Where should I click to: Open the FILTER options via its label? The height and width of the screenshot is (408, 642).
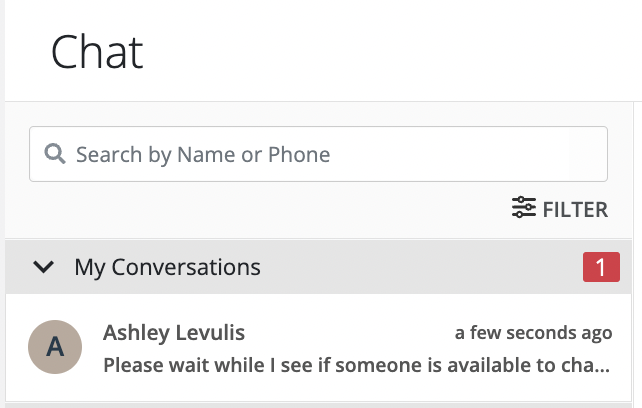click(575, 209)
